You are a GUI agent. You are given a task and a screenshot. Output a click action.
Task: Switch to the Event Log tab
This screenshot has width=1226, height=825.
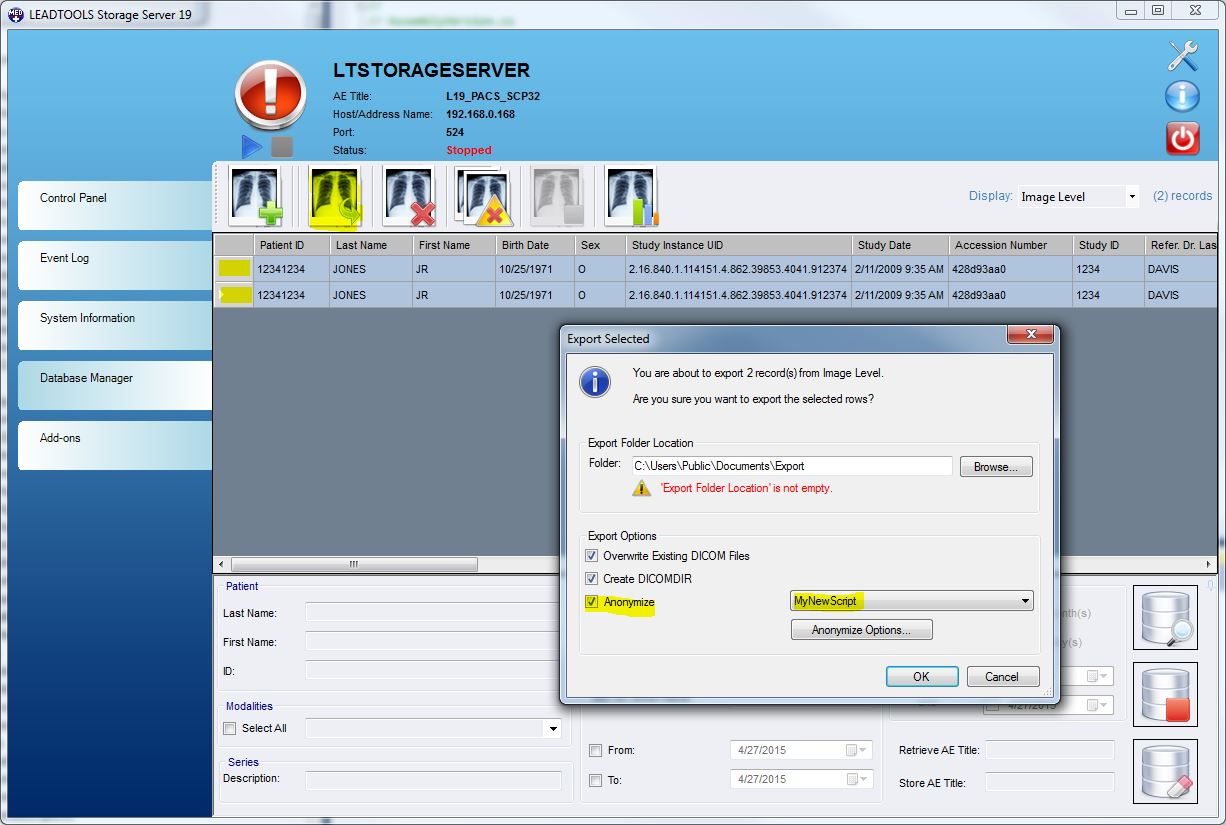[115, 265]
